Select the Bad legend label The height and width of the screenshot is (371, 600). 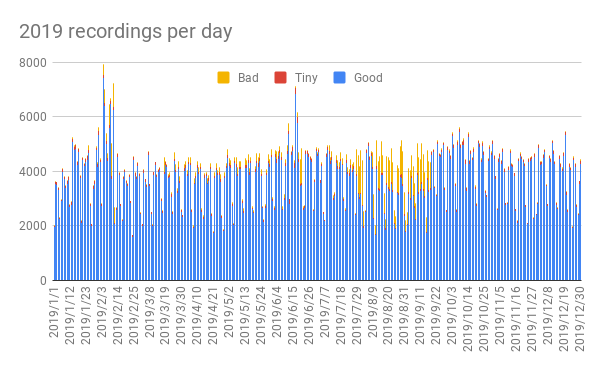click(248, 78)
